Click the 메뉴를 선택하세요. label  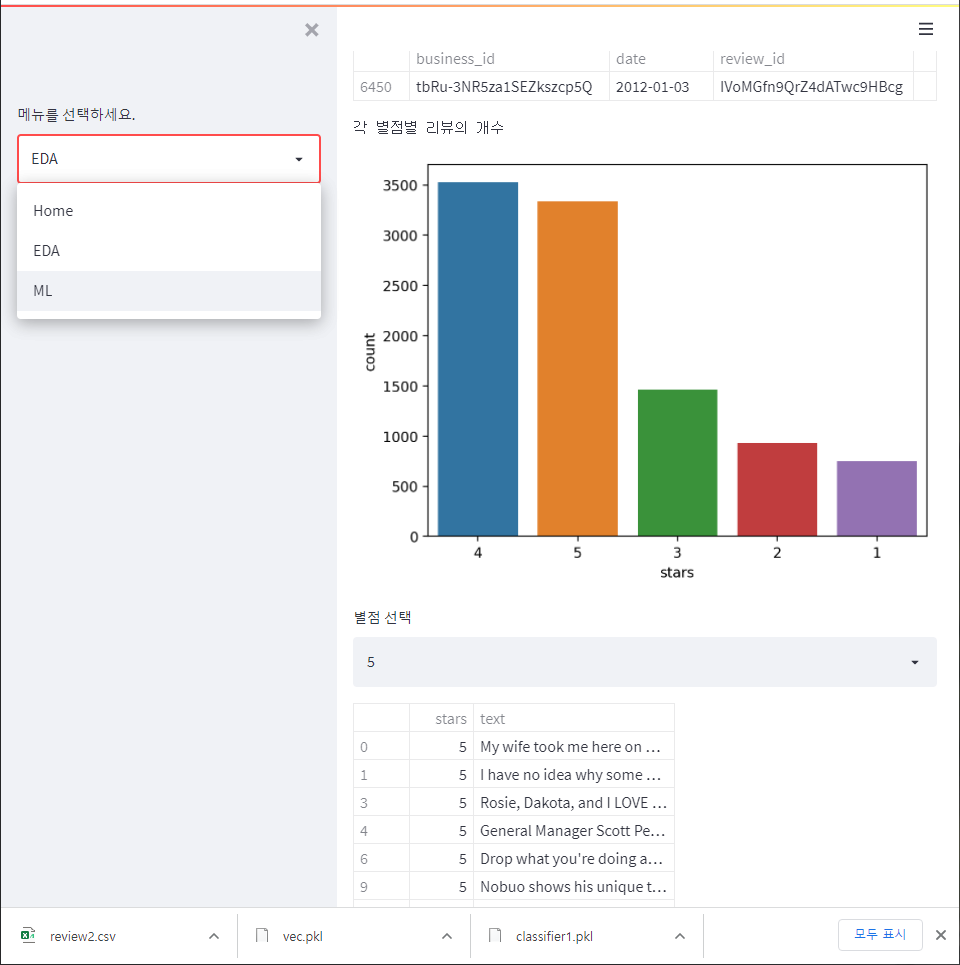click(x=76, y=114)
